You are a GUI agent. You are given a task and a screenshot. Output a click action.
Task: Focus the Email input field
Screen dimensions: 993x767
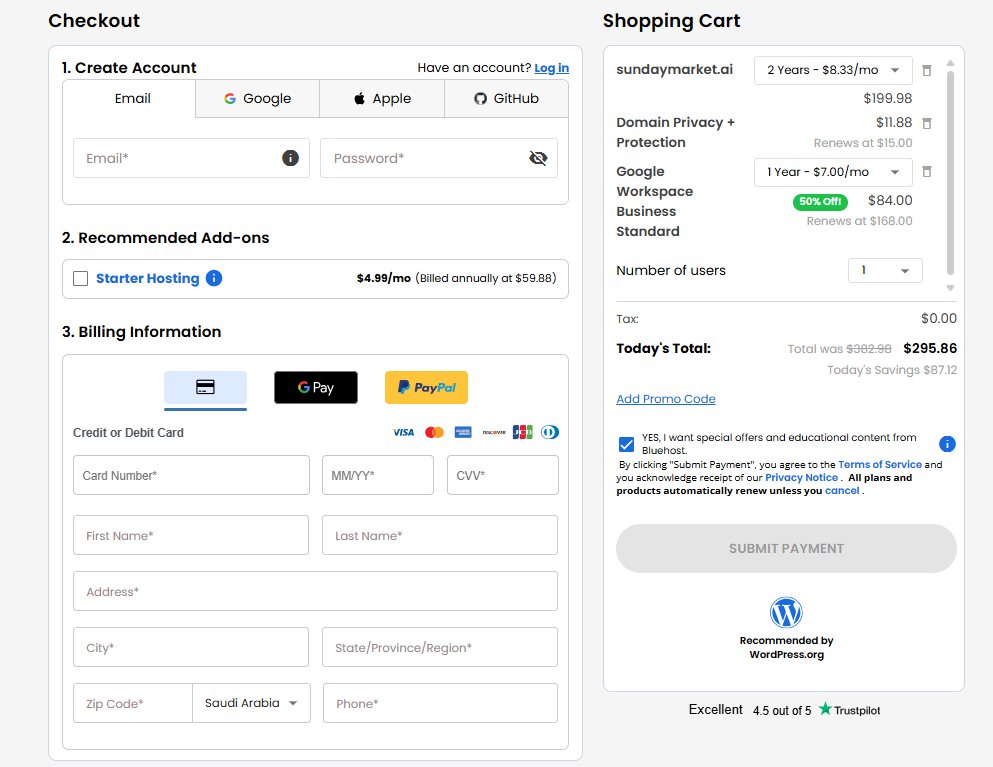pyautogui.click(x=191, y=158)
